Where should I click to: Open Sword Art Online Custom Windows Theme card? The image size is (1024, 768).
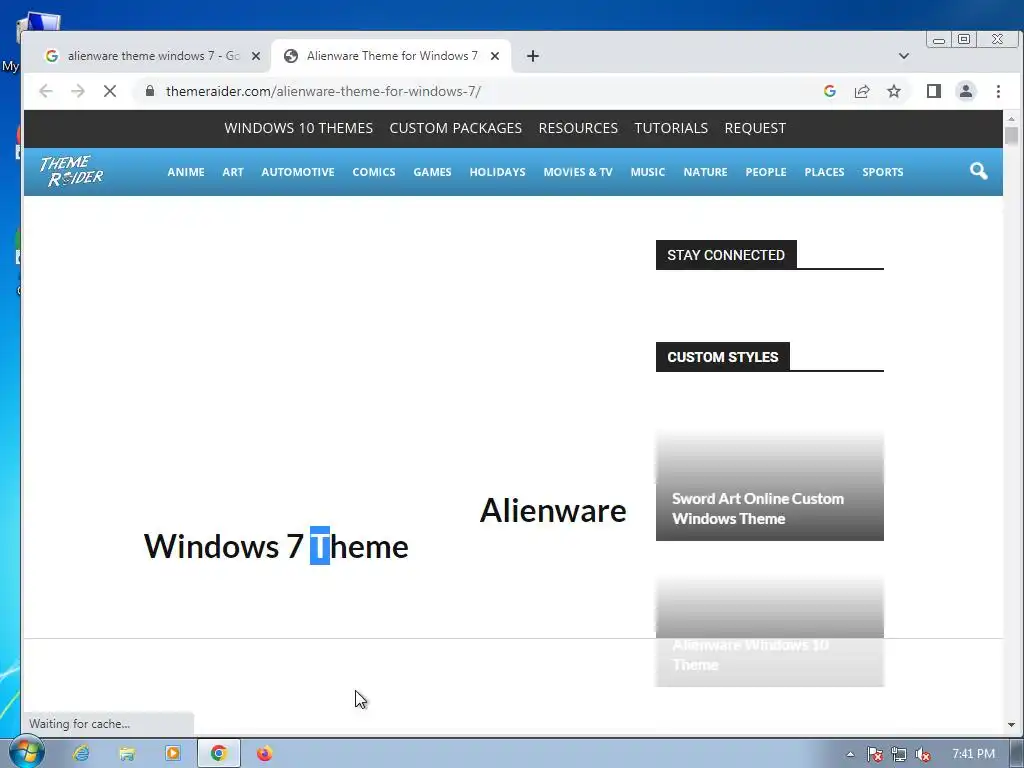(x=769, y=487)
